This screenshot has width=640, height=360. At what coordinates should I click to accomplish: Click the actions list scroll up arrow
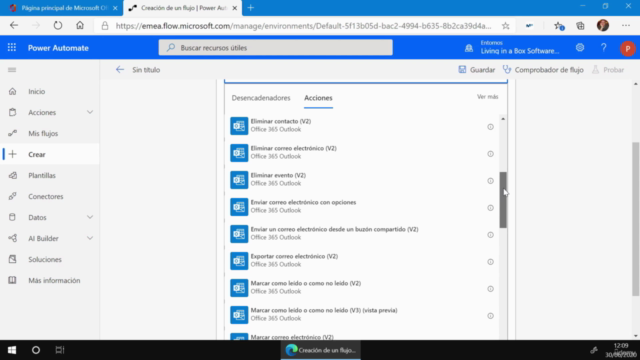tap(503, 119)
